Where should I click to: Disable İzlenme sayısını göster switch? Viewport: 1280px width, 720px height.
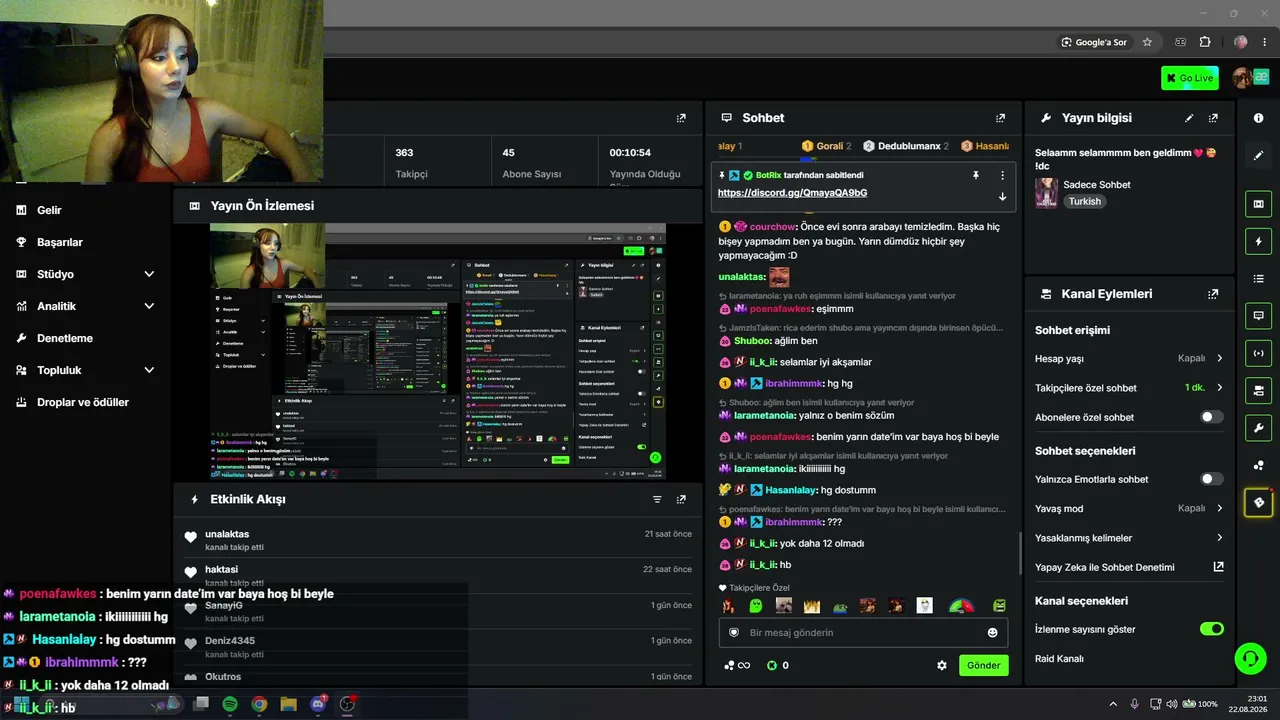(x=1211, y=629)
